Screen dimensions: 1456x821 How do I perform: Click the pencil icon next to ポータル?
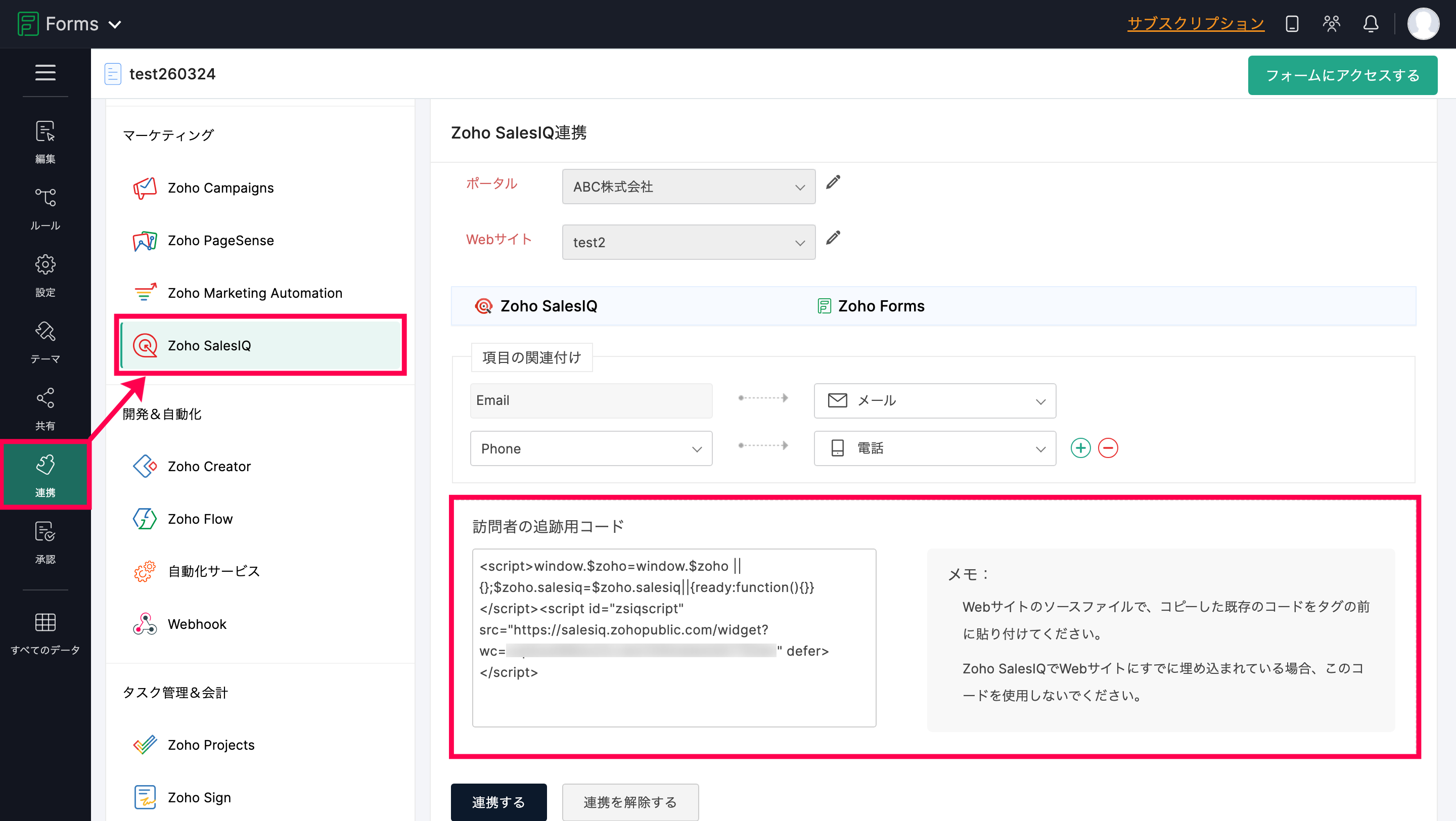[833, 183]
